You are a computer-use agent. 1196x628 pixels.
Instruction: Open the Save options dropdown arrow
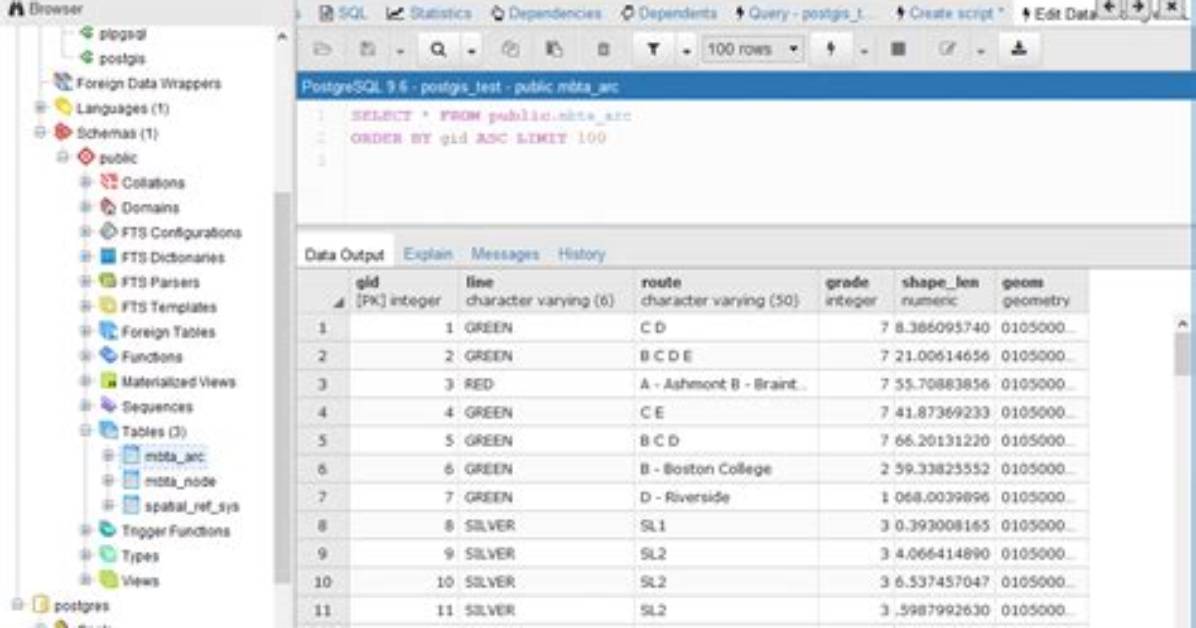point(400,50)
